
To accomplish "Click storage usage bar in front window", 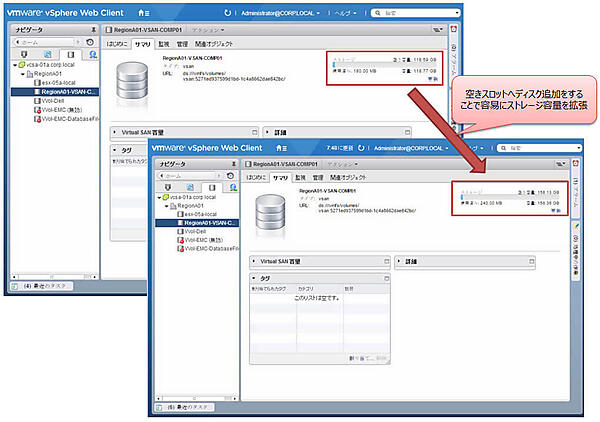I will [x=510, y=197].
